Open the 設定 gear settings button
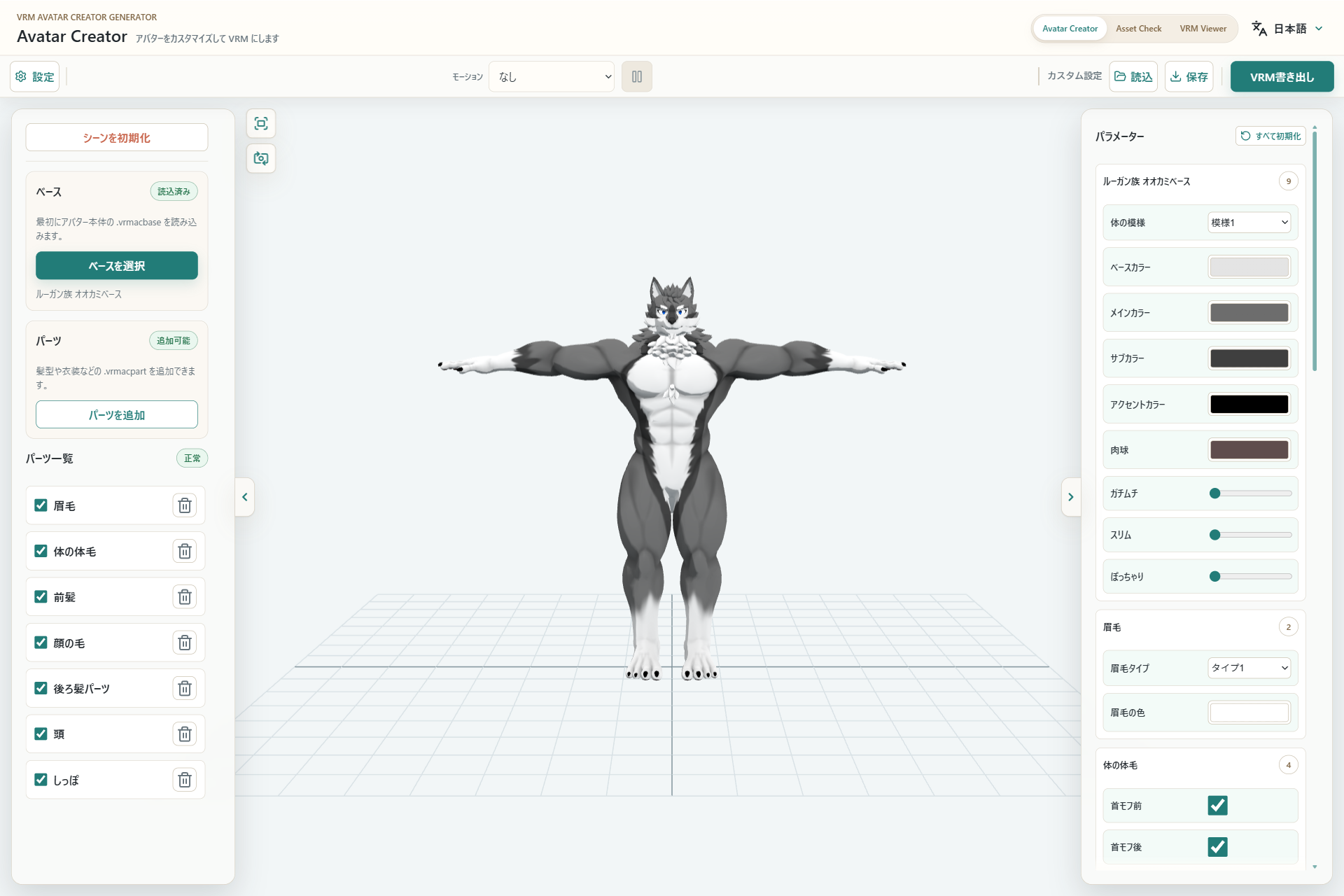1344x896 pixels. [35, 76]
